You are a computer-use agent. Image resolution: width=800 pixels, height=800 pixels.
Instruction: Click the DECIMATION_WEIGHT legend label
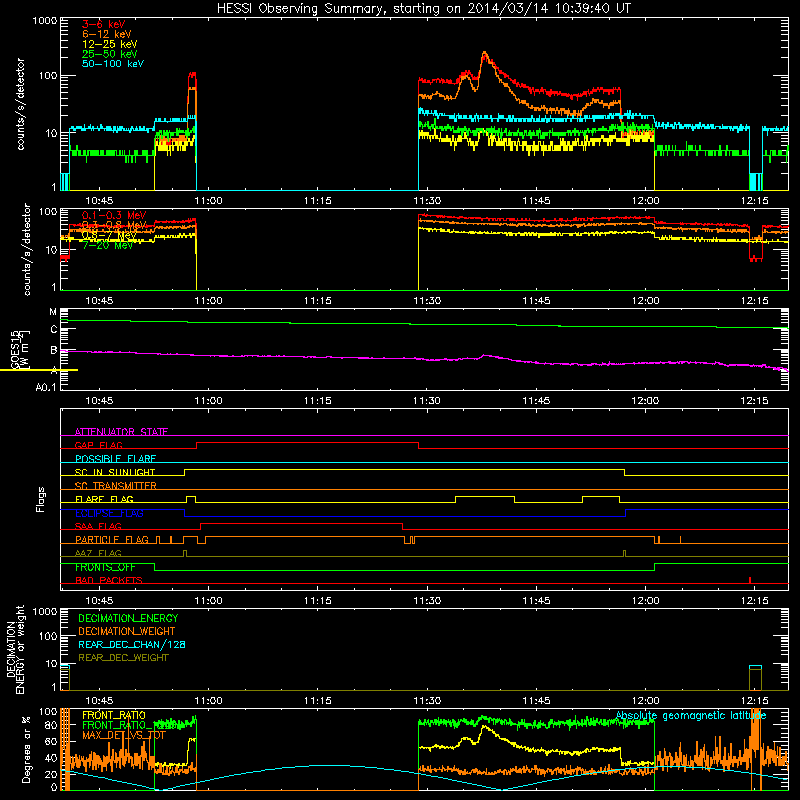pos(127,632)
